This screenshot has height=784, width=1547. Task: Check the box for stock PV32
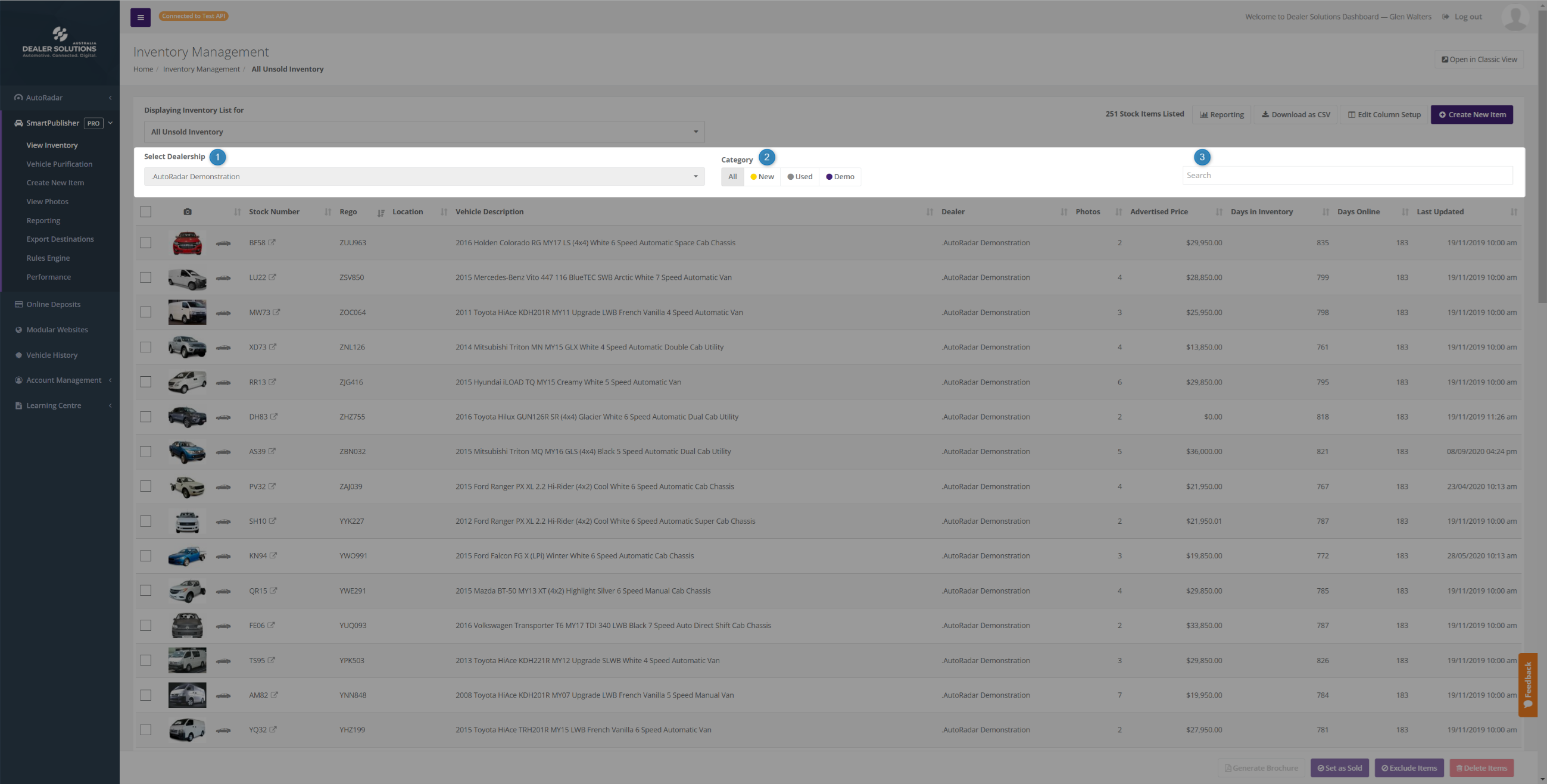[x=146, y=487]
